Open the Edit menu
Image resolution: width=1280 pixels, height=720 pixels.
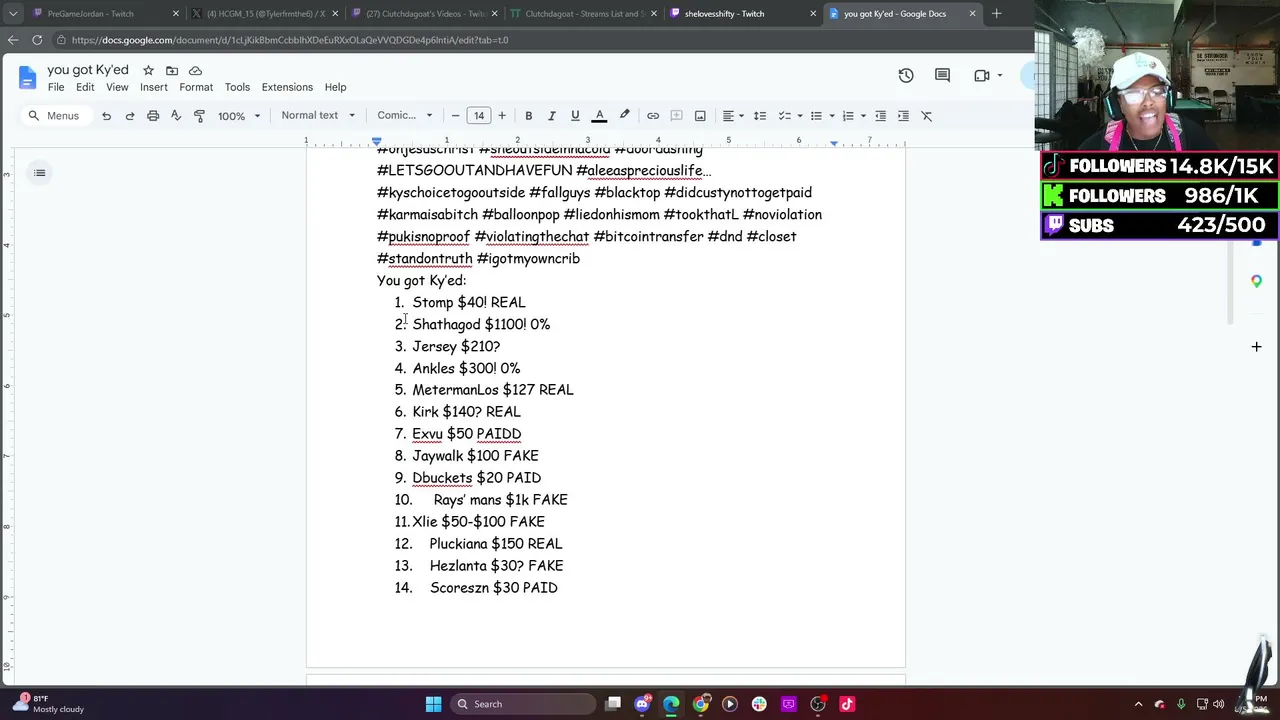point(85,87)
